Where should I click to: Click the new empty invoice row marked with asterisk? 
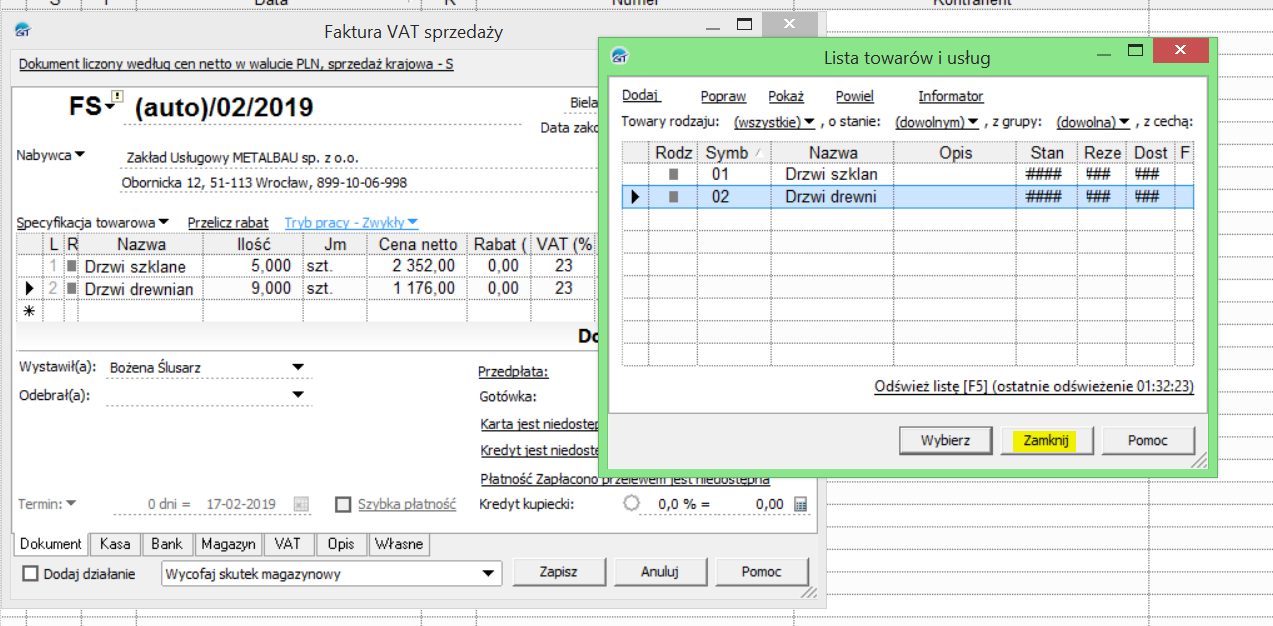pos(305,311)
